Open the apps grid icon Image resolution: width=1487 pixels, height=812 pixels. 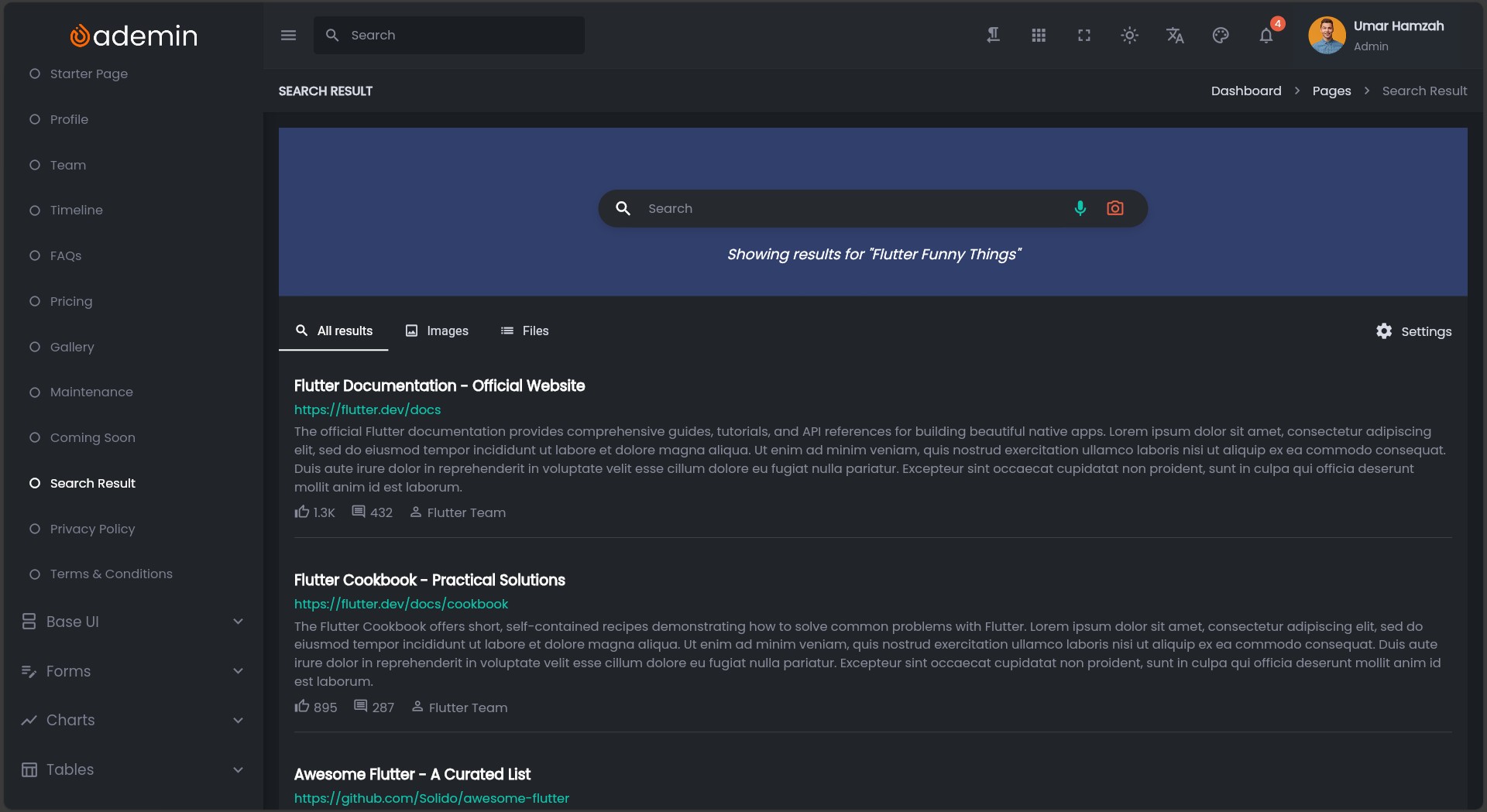click(x=1039, y=36)
